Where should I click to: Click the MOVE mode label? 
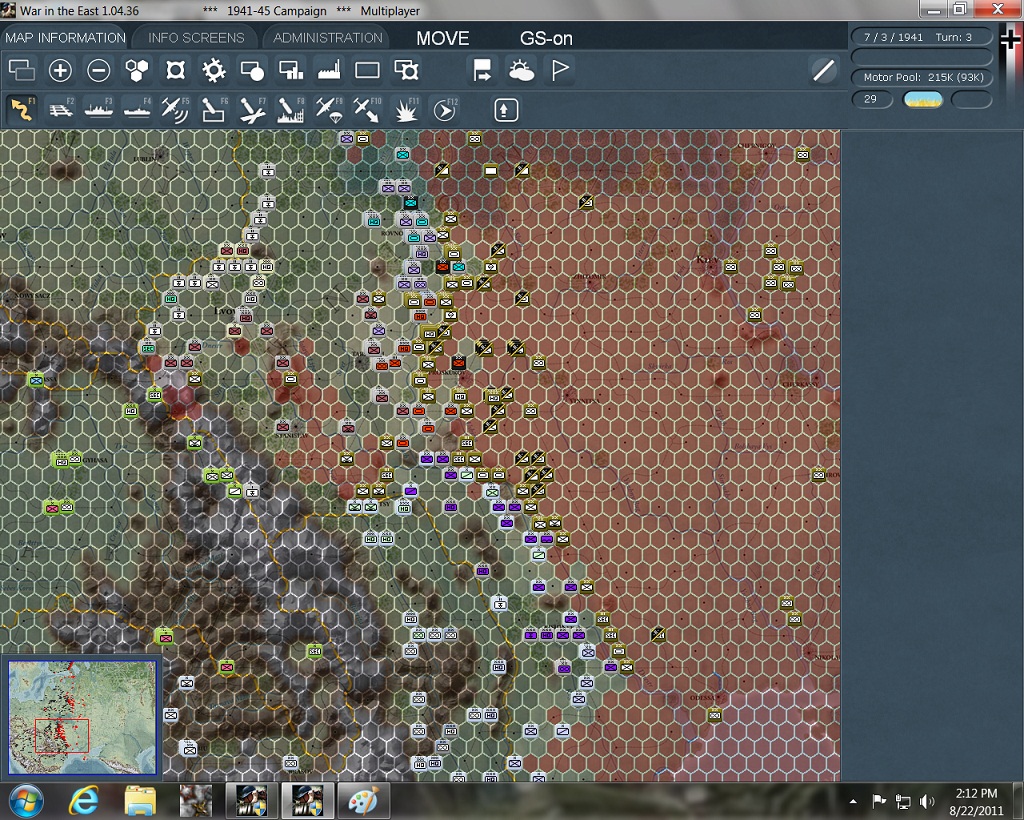(443, 39)
